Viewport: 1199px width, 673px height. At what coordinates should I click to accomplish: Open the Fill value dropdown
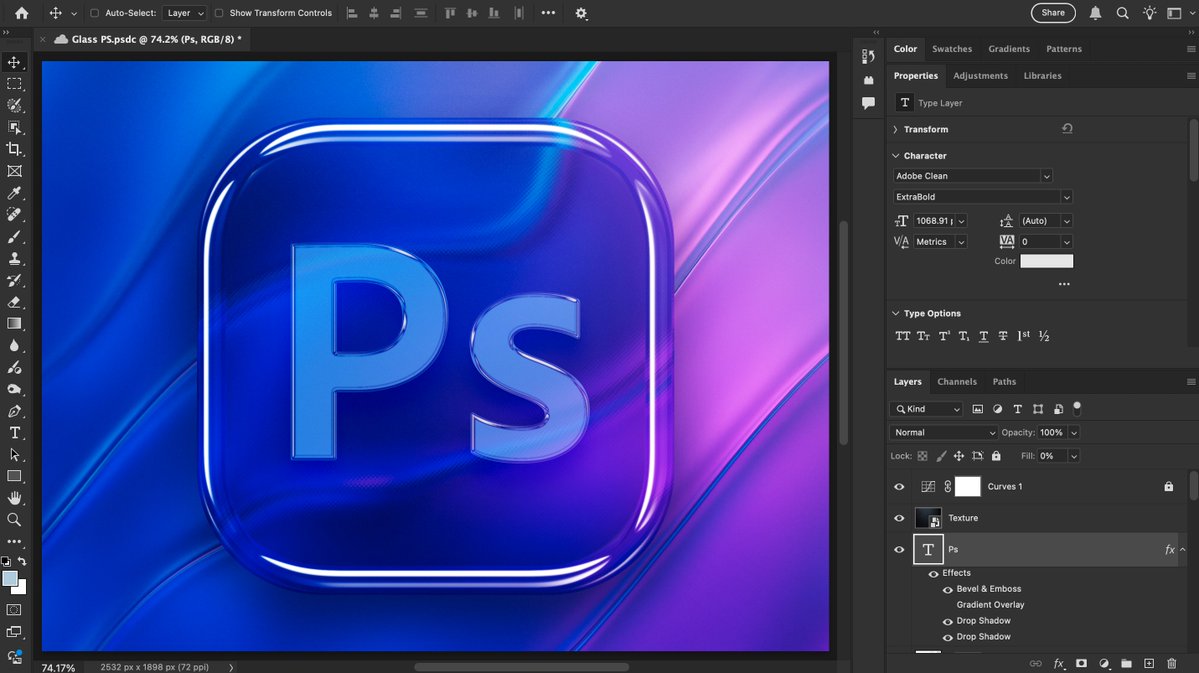(x=1074, y=456)
